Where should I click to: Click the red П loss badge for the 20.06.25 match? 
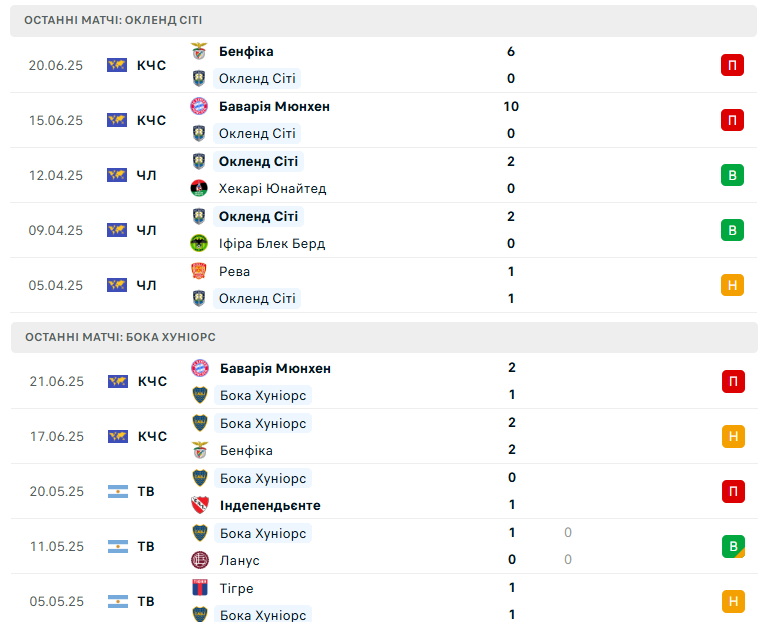tap(732, 65)
